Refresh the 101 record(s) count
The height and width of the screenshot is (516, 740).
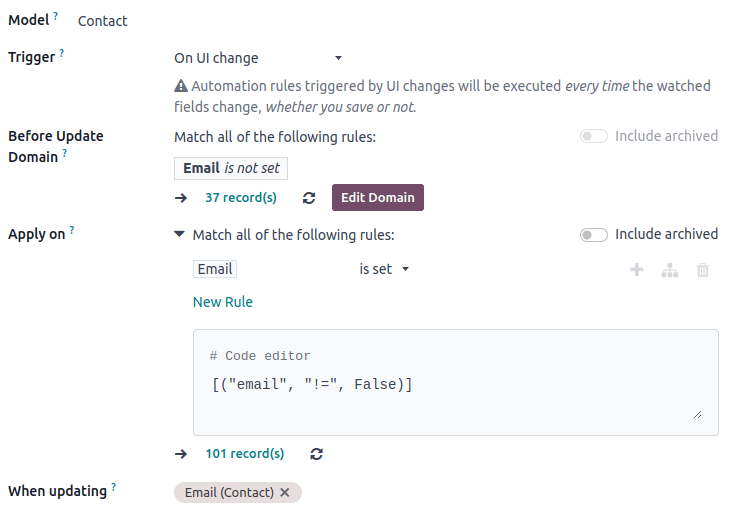pyautogui.click(x=317, y=454)
